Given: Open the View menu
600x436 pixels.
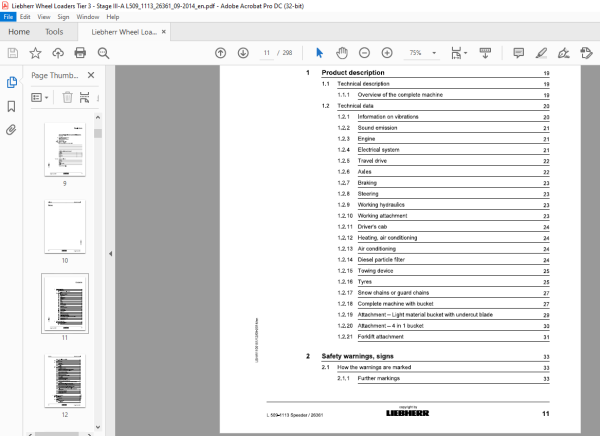Looking at the screenshot, I should tap(44, 17).
